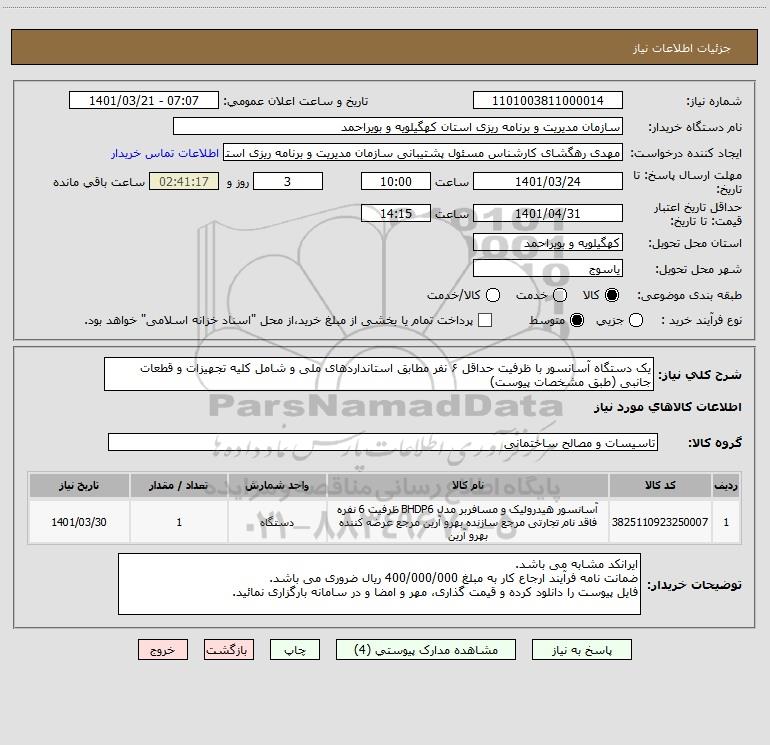Click the remaining time field 02:41:17

coord(184,181)
